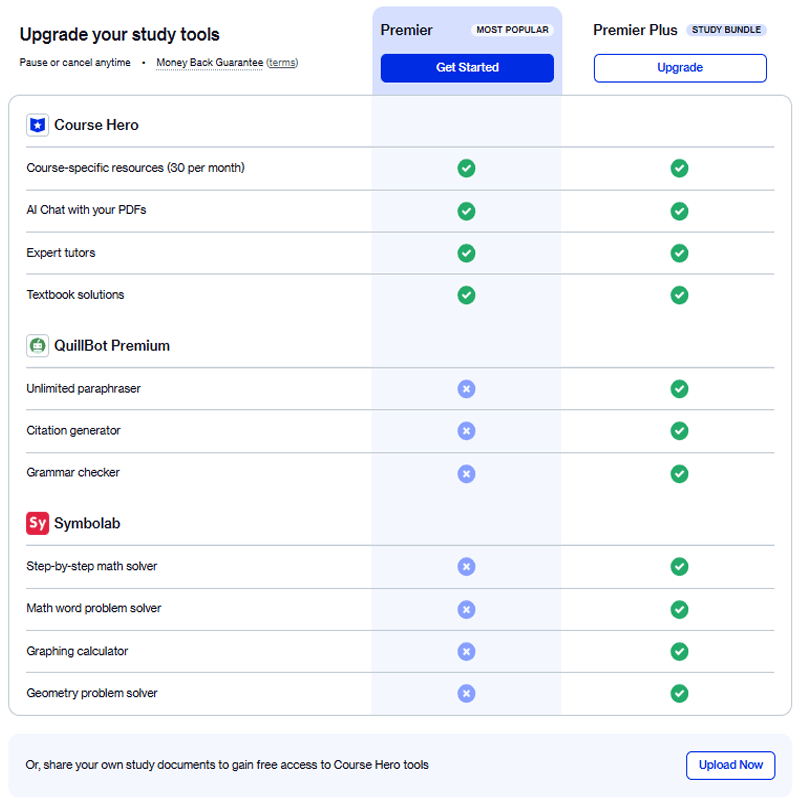Click Premier X icon for Grammar checker
Viewport: 800px width, 800px height.
pyautogui.click(x=466, y=473)
